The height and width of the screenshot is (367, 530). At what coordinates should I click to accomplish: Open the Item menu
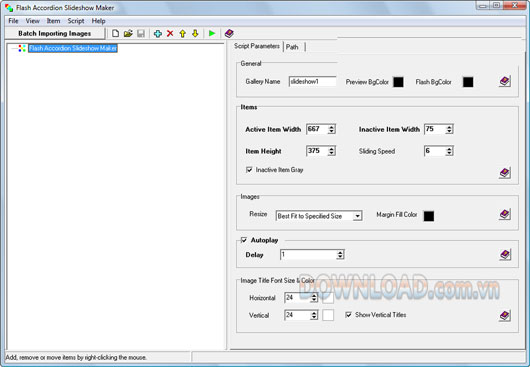[53, 21]
